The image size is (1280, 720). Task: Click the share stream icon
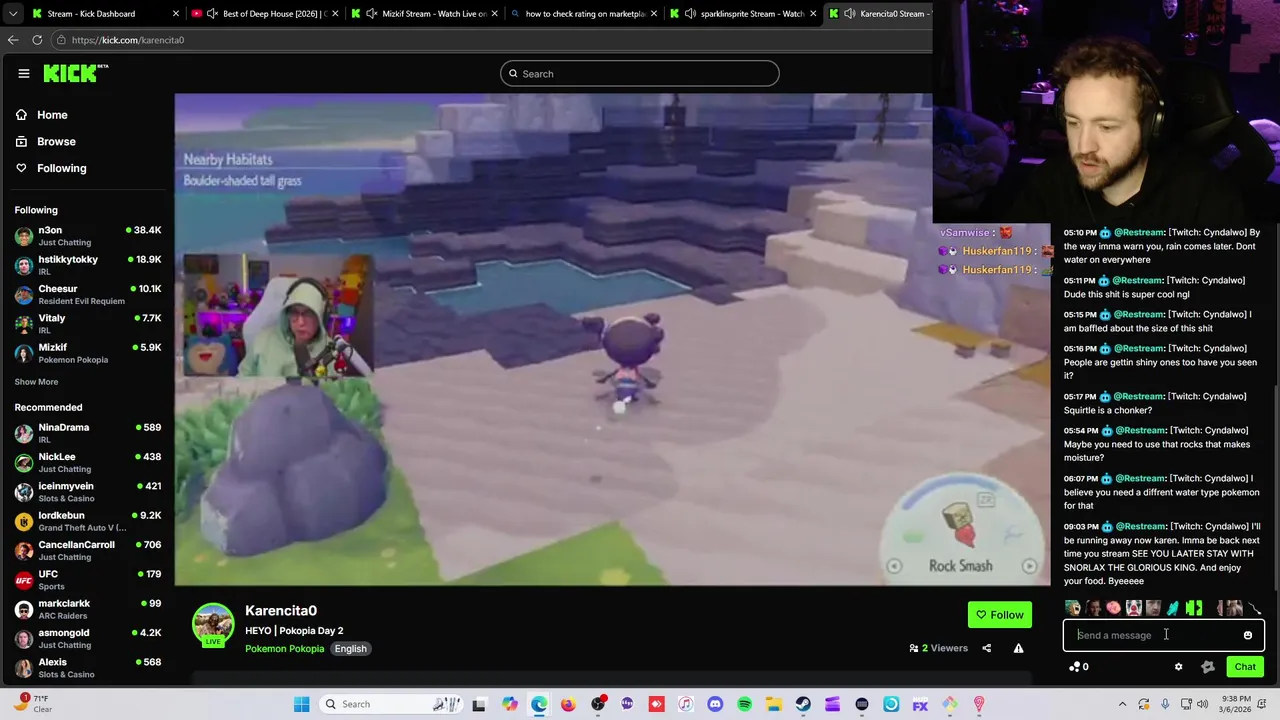(x=986, y=648)
